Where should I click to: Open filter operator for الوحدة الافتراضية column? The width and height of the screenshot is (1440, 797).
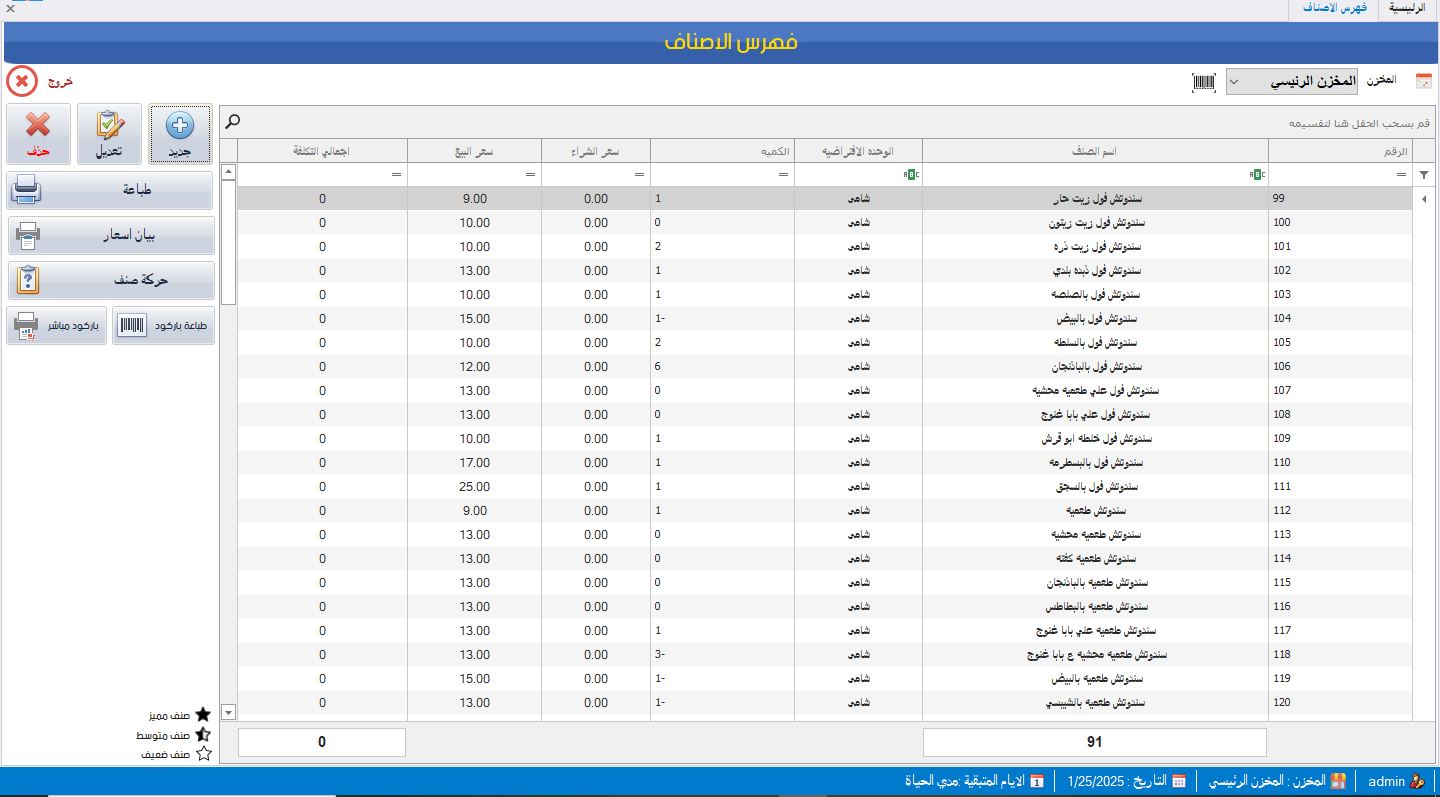910,174
